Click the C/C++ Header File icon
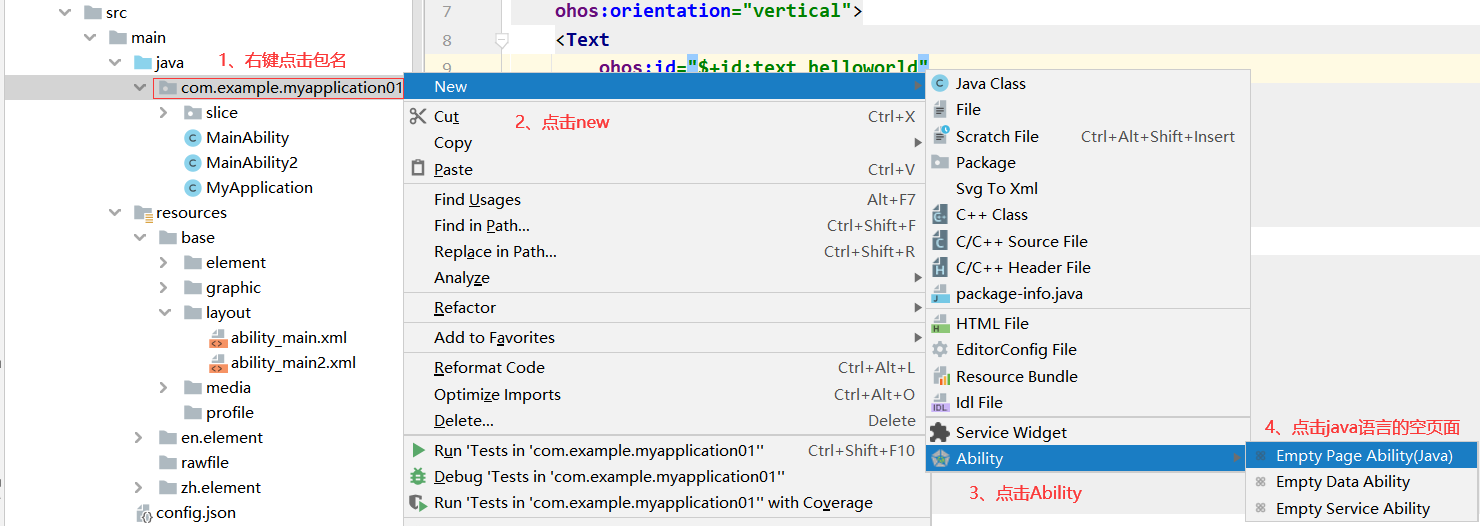1480x526 pixels. [940, 267]
